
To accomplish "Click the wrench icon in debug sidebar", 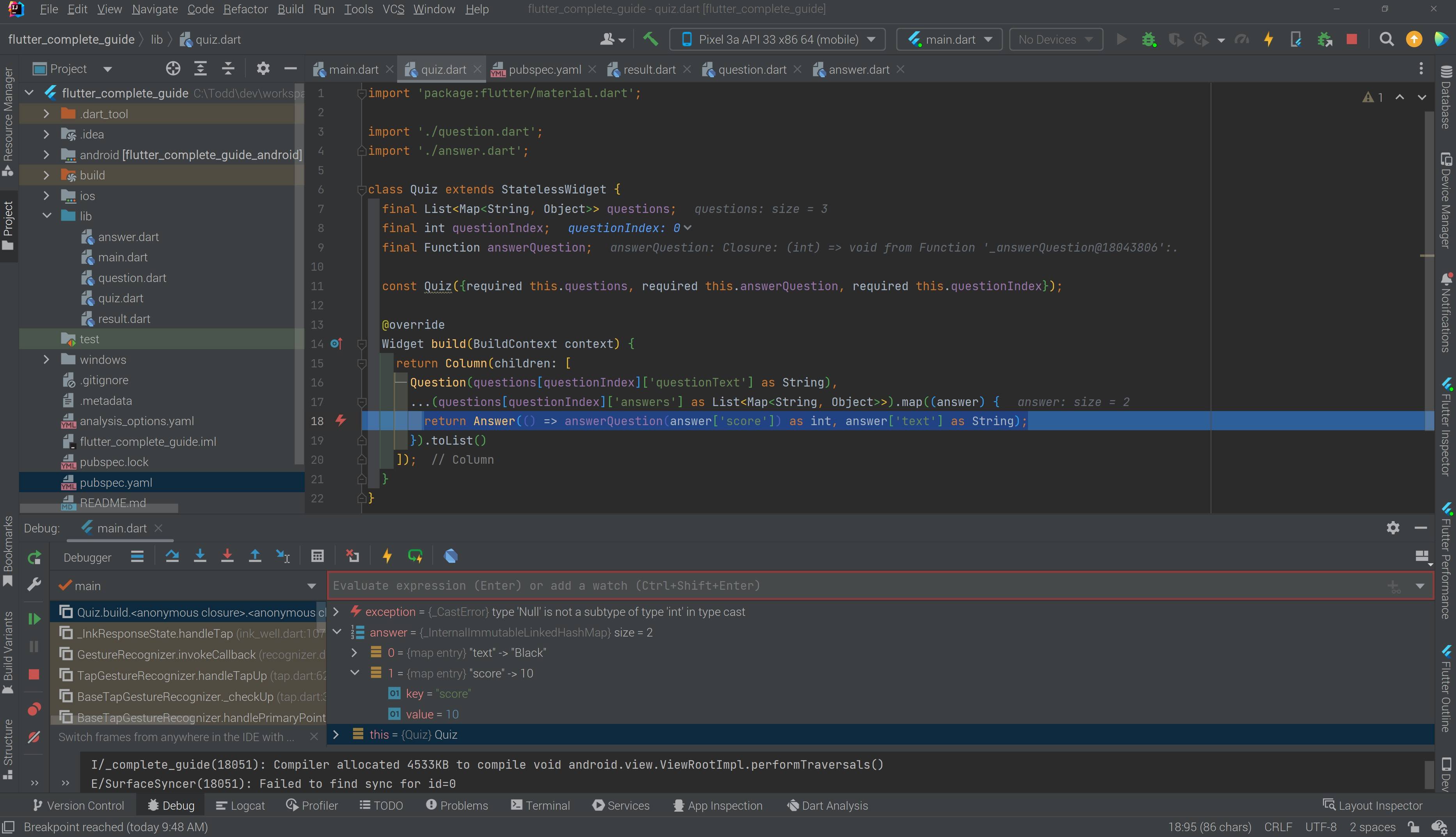I will pos(34,585).
